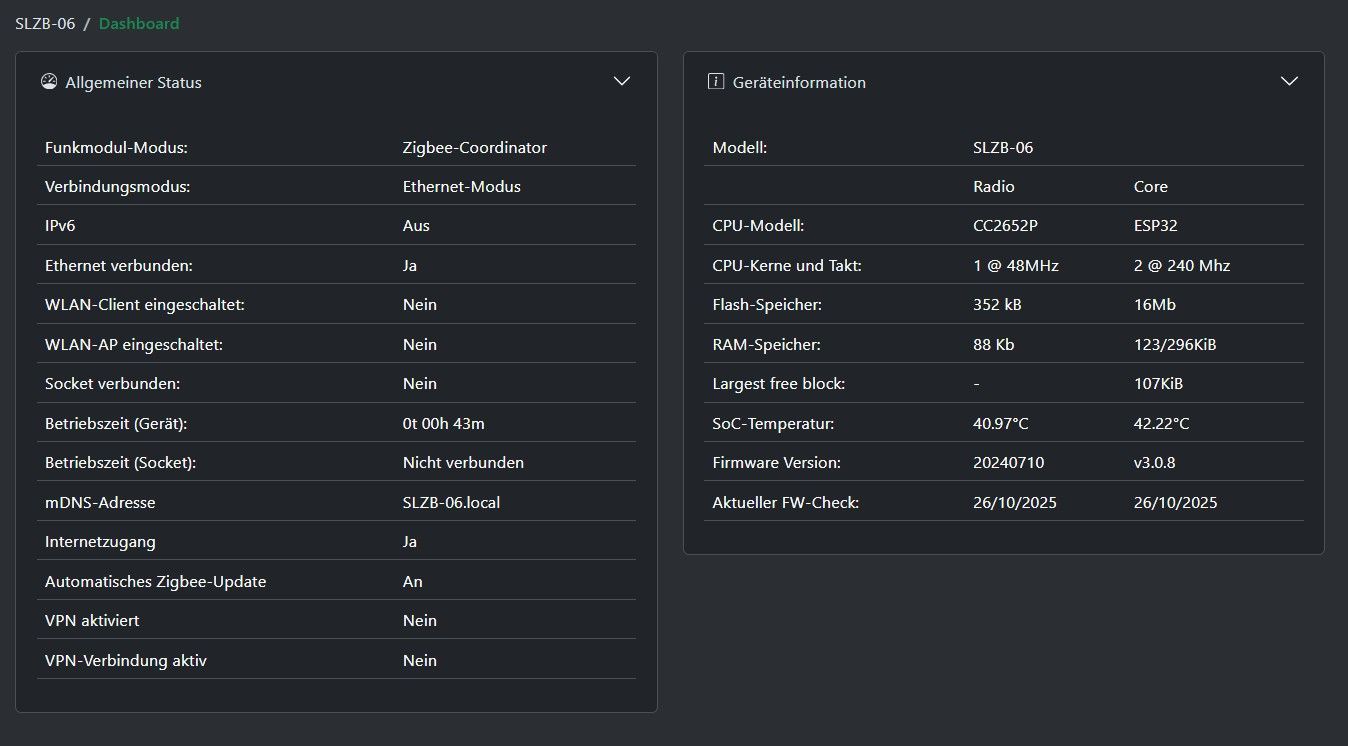The width and height of the screenshot is (1348, 746).
Task: Click the Allgemeiner Status panel title
Action: click(x=133, y=83)
